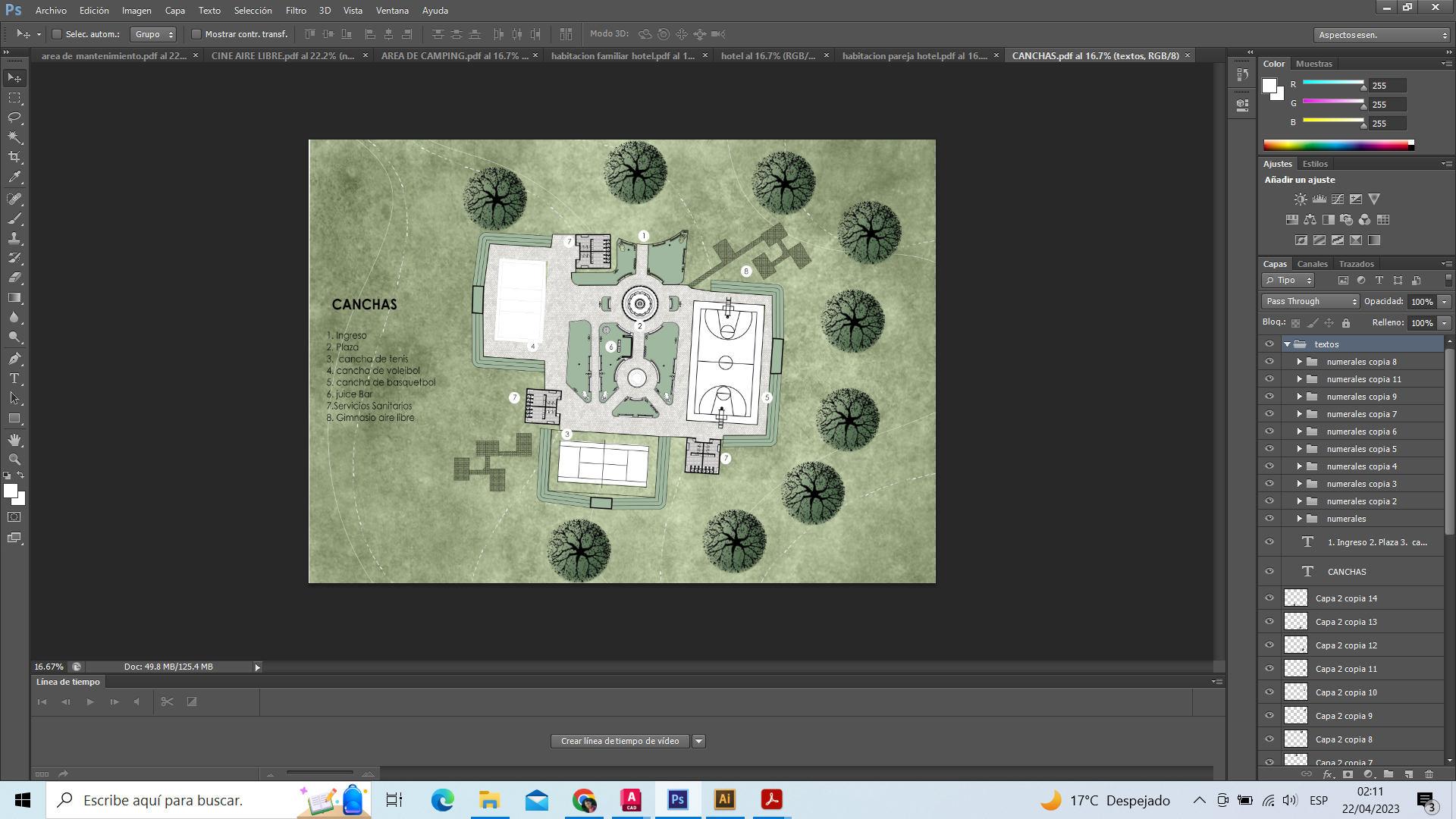The height and width of the screenshot is (819, 1456).
Task: Select the Rectangular Marquee tool
Action: pyautogui.click(x=14, y=98)
